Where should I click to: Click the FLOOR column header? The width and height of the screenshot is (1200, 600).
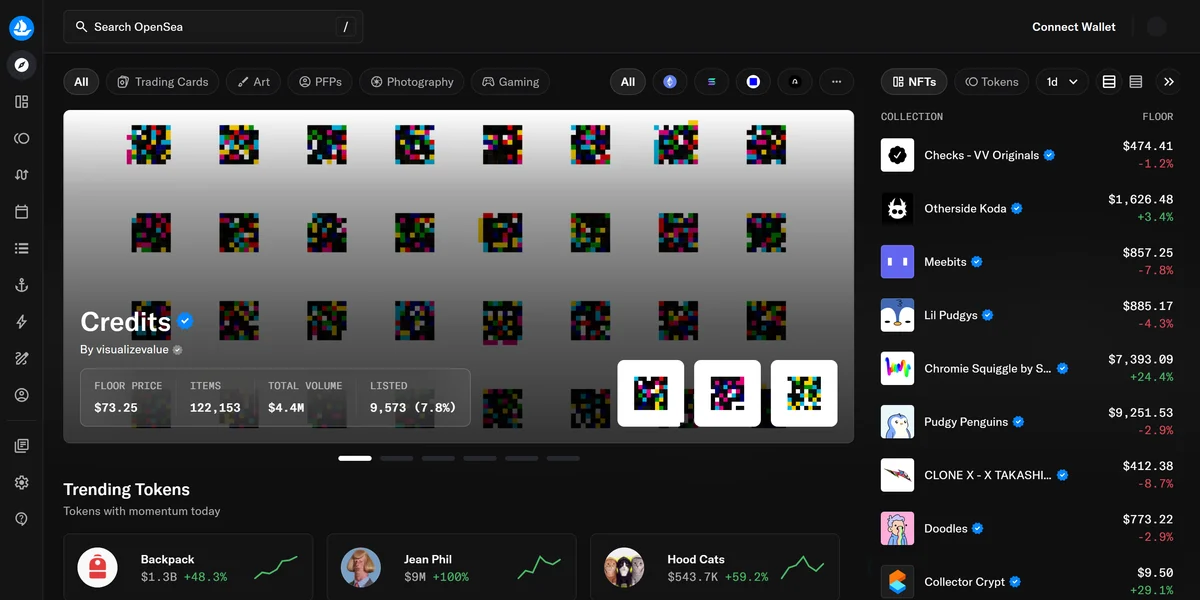pyautogui.click(x=1157, y=117)
